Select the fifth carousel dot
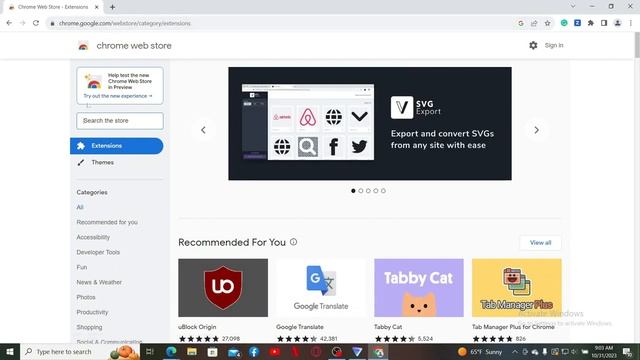The height and width of the screenshot is (360, 640). click(383, 191)
